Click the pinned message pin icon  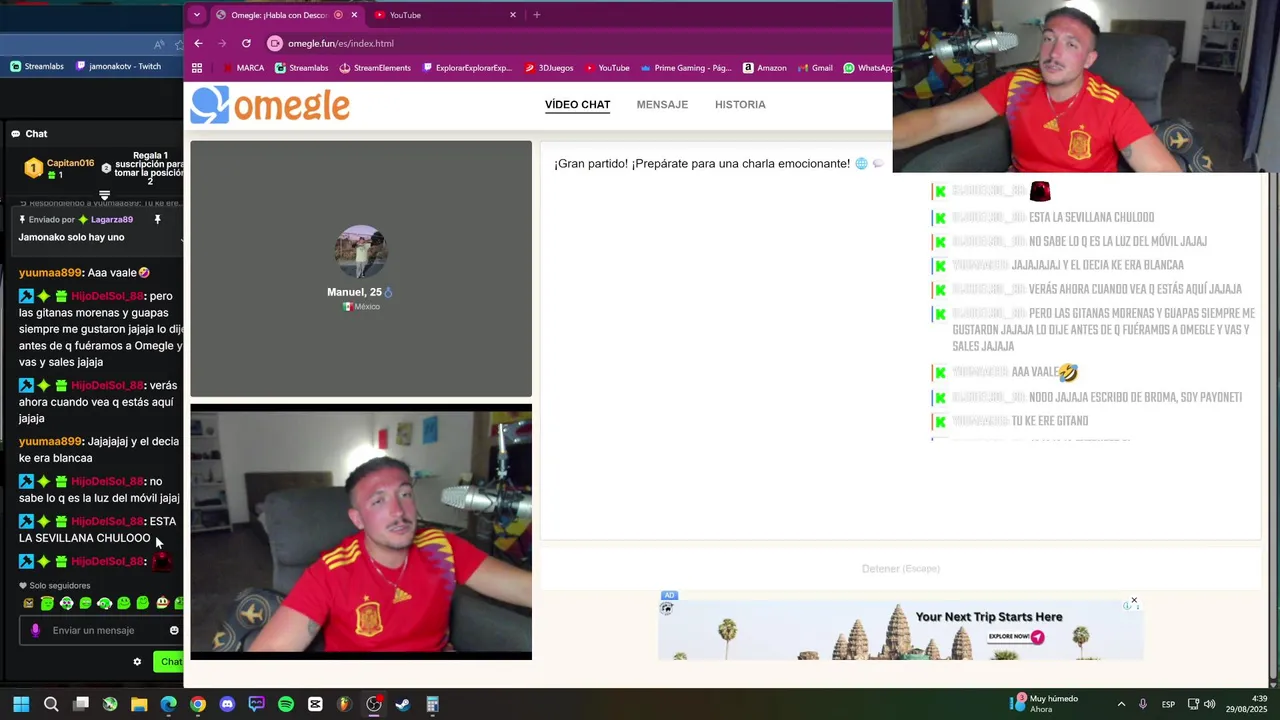coord(157,219)
